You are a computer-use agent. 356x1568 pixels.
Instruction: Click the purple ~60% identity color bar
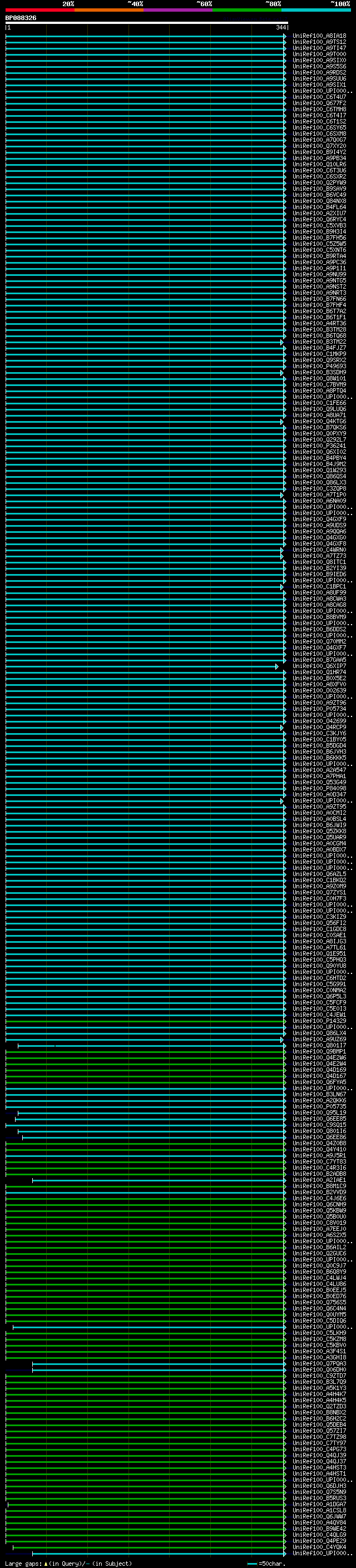(x=177, y=11)
